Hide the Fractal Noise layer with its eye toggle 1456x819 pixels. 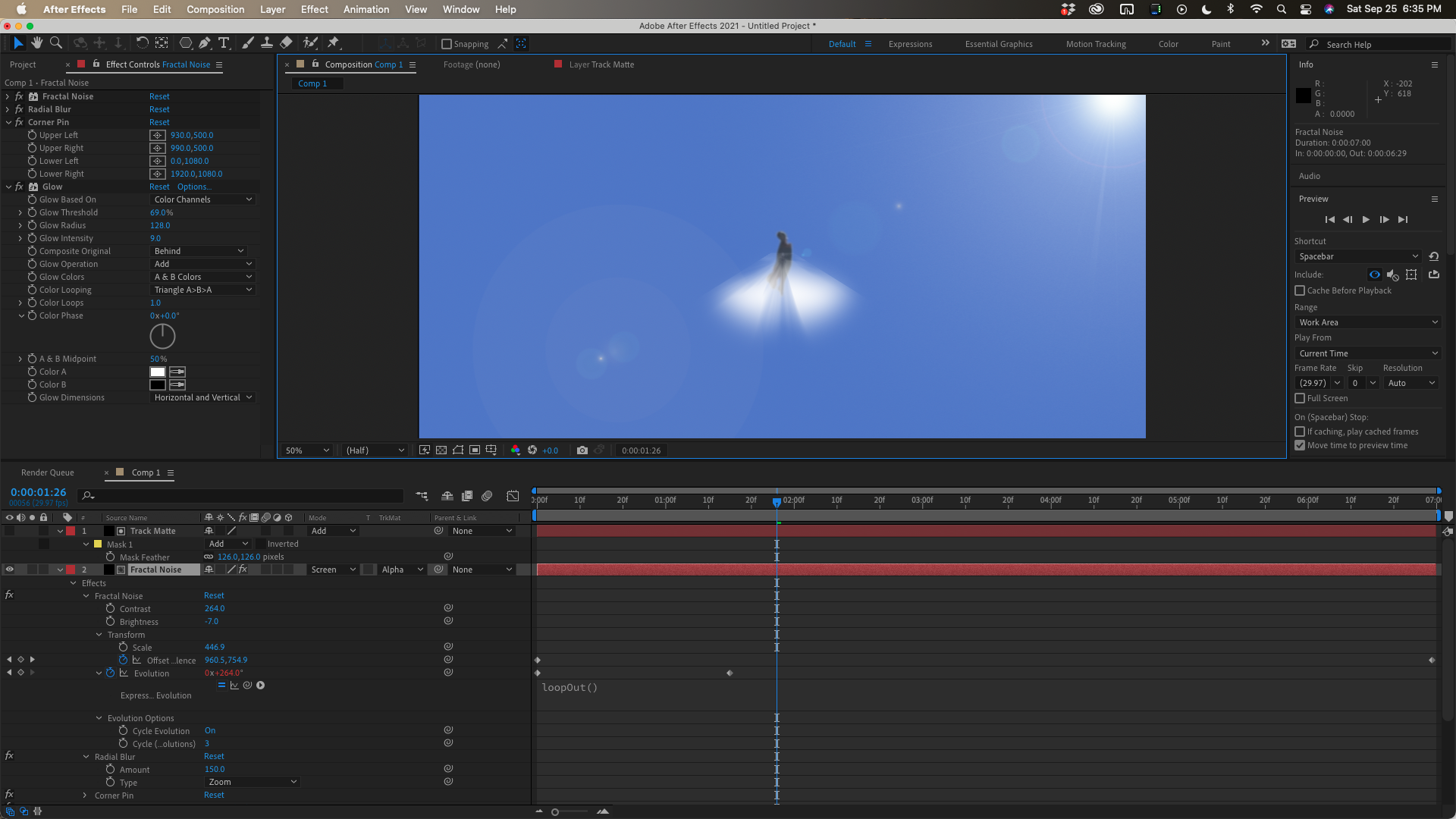click(10, 569)
